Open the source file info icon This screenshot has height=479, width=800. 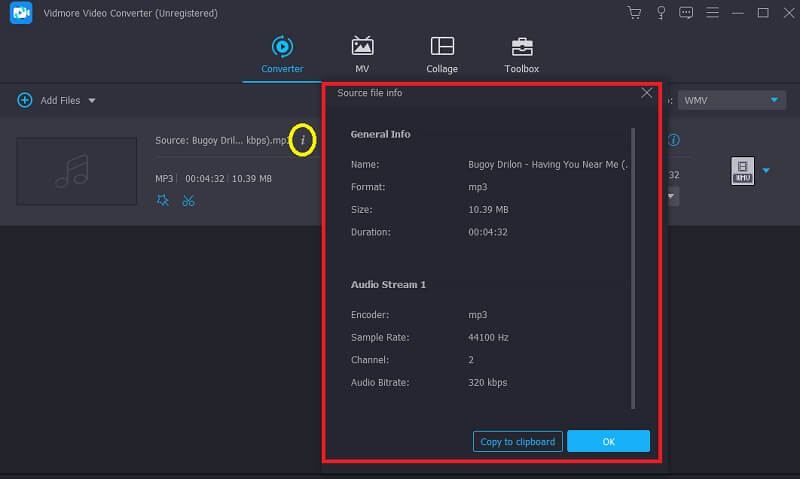pyautogui.click(x=303, y=140)
